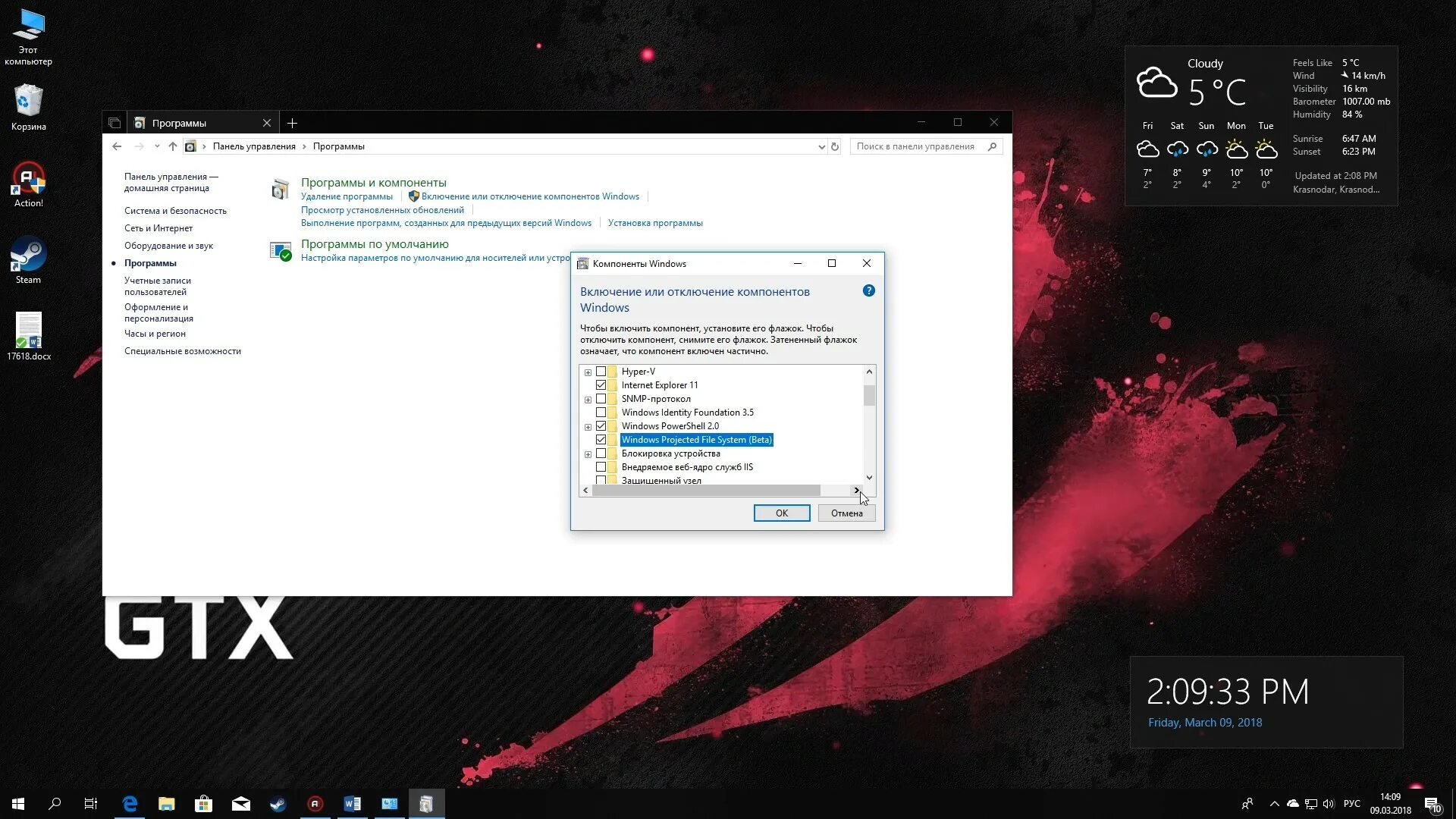Open Система и безопасность category

(x=175, y=211)
